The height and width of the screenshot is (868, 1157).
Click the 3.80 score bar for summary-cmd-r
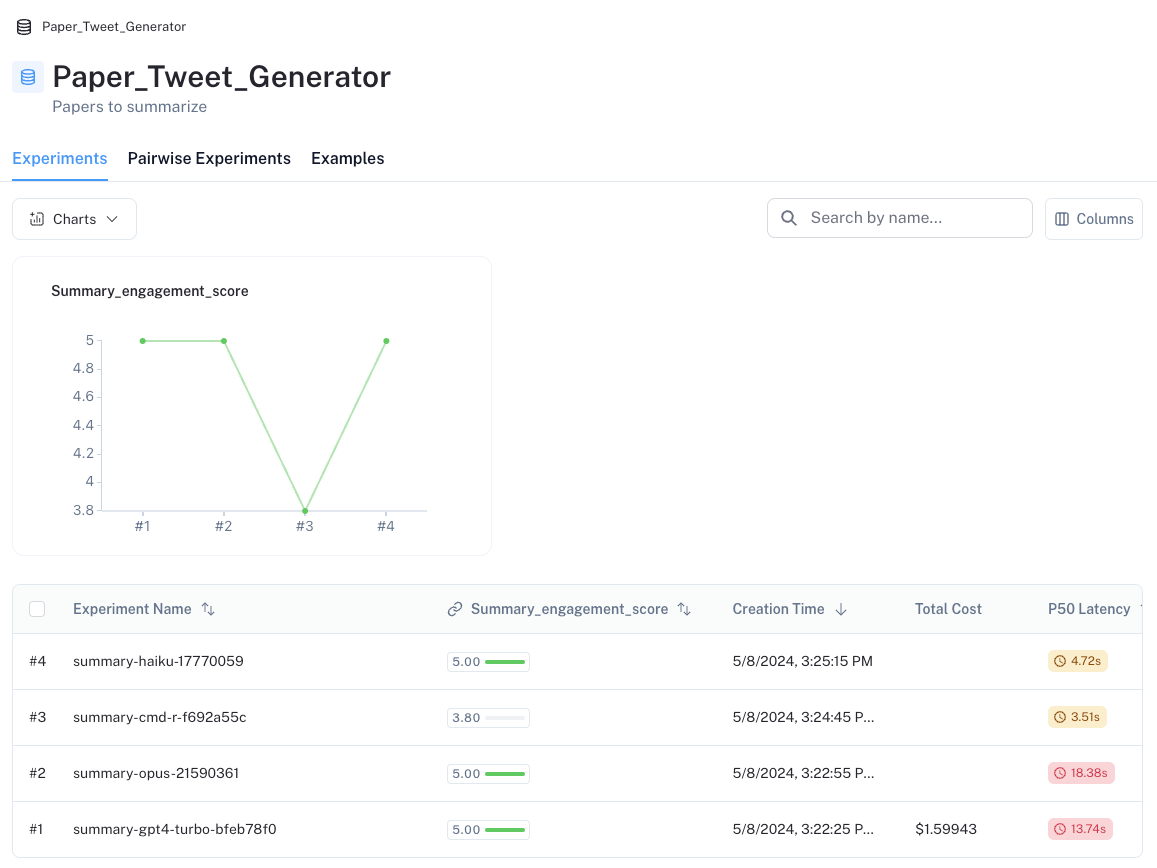488,717
